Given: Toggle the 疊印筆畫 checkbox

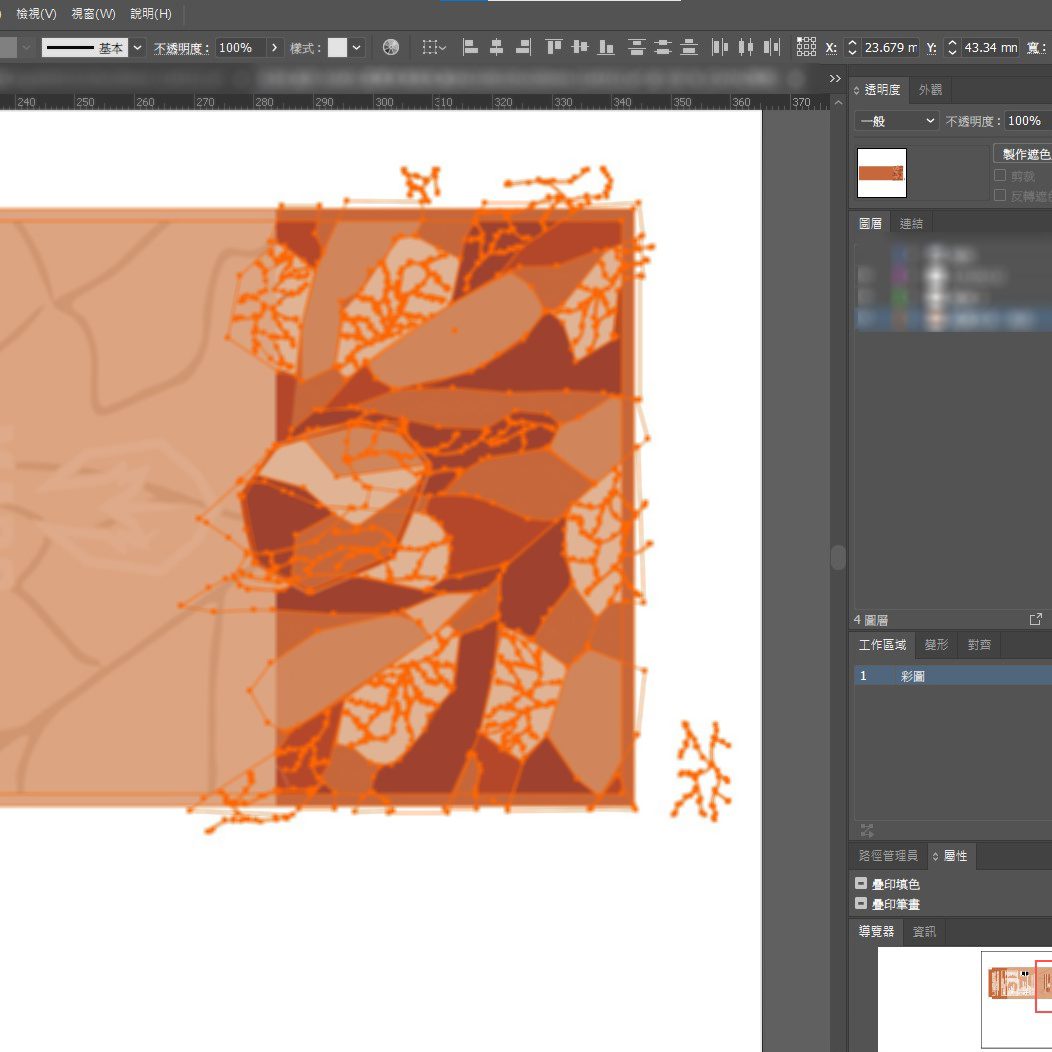Looking at the screenshot, I should (861, 904).
